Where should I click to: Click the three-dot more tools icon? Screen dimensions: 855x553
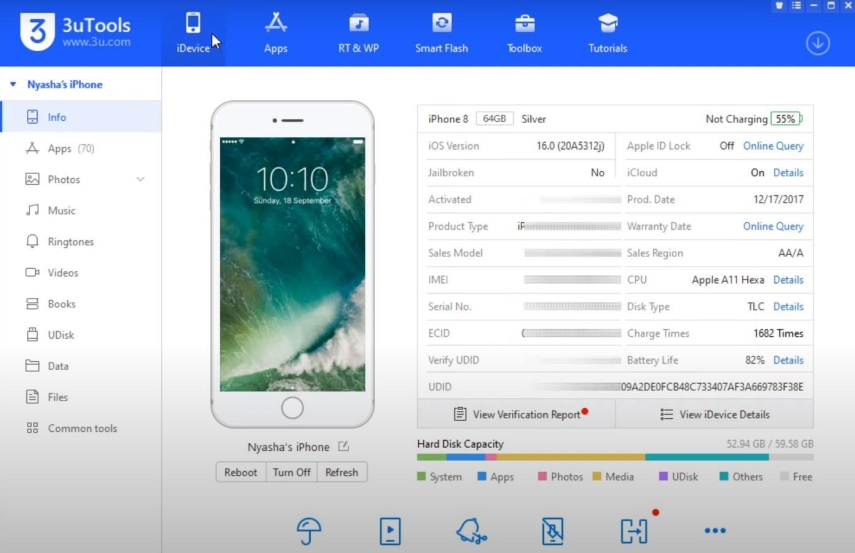click(715, 530)
